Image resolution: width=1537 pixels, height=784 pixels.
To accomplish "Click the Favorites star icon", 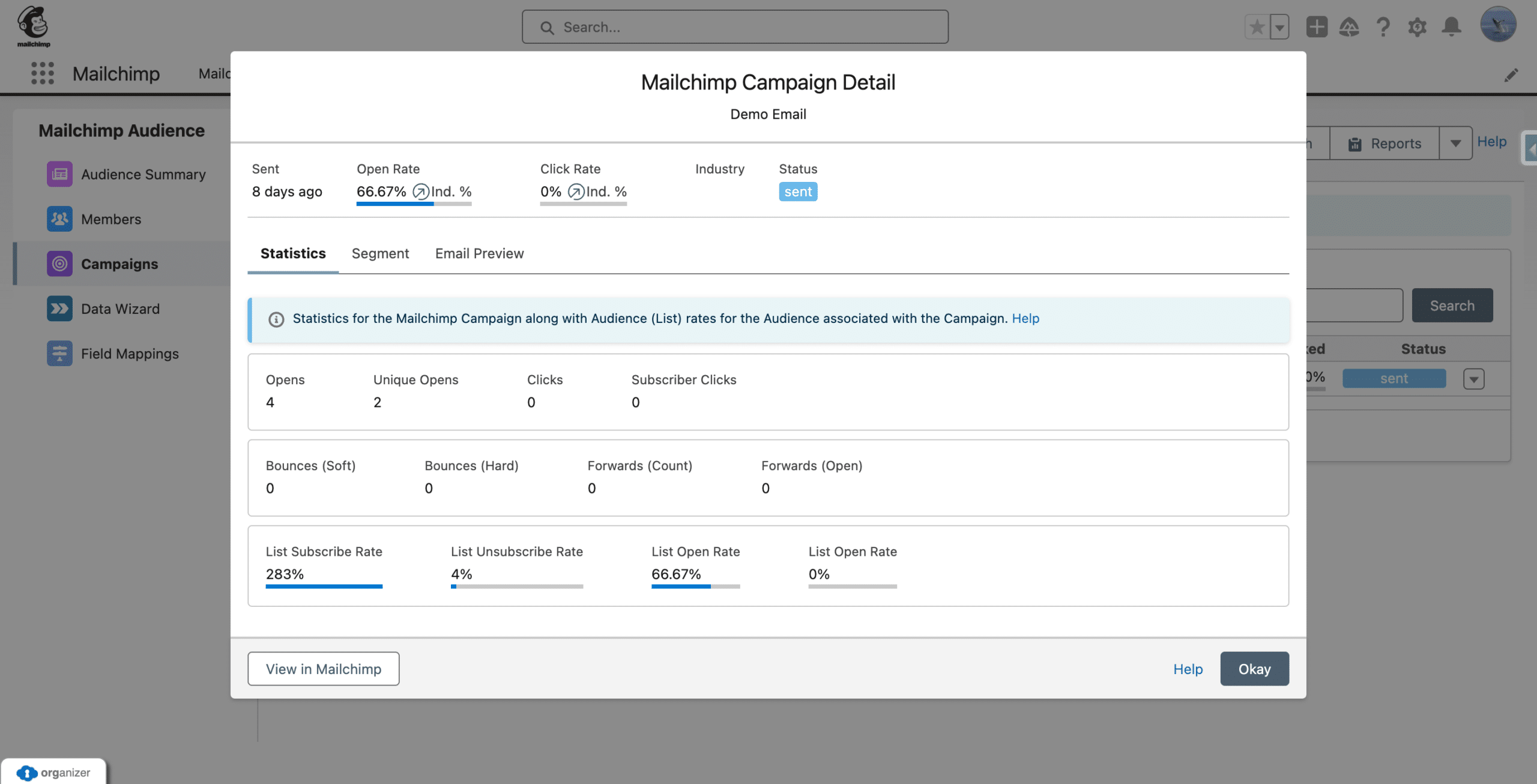I will click(x=1257, y=27).
